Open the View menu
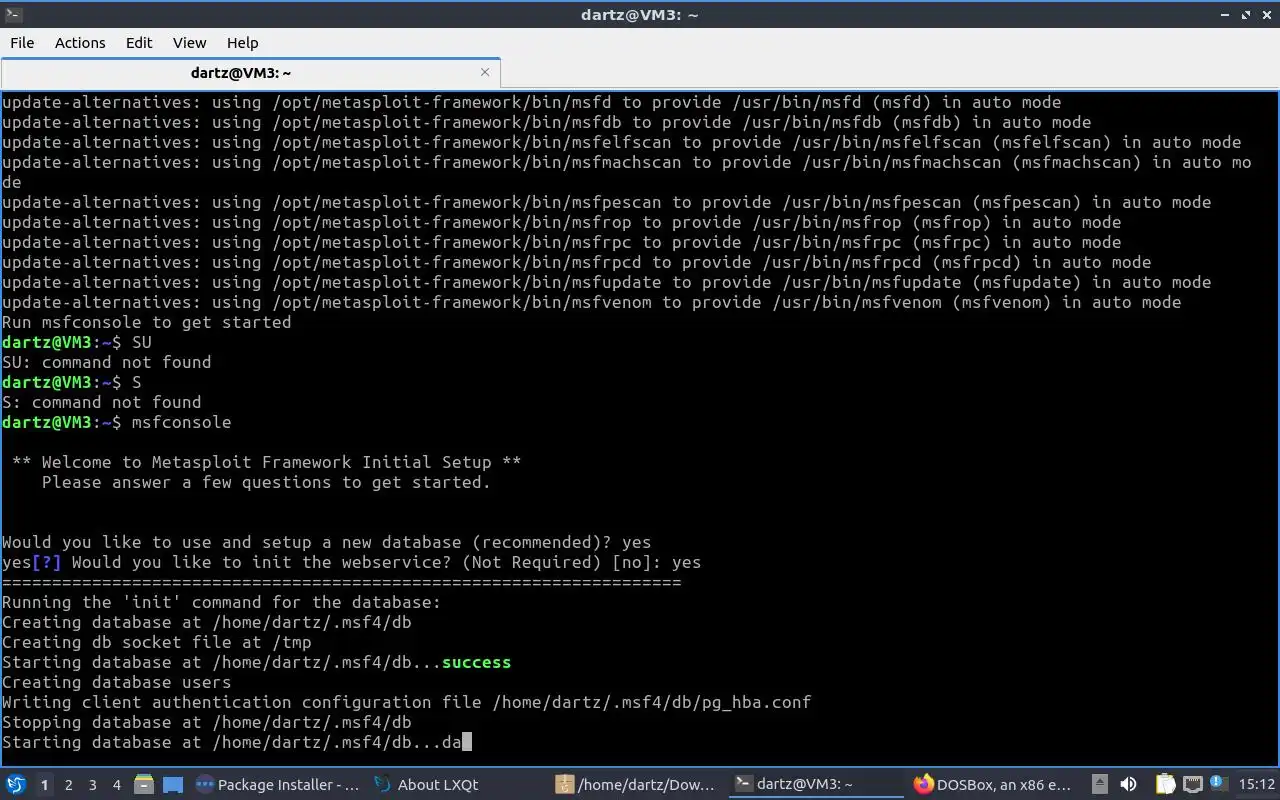This screenshot has width=1280, height=800. [189, 43]
